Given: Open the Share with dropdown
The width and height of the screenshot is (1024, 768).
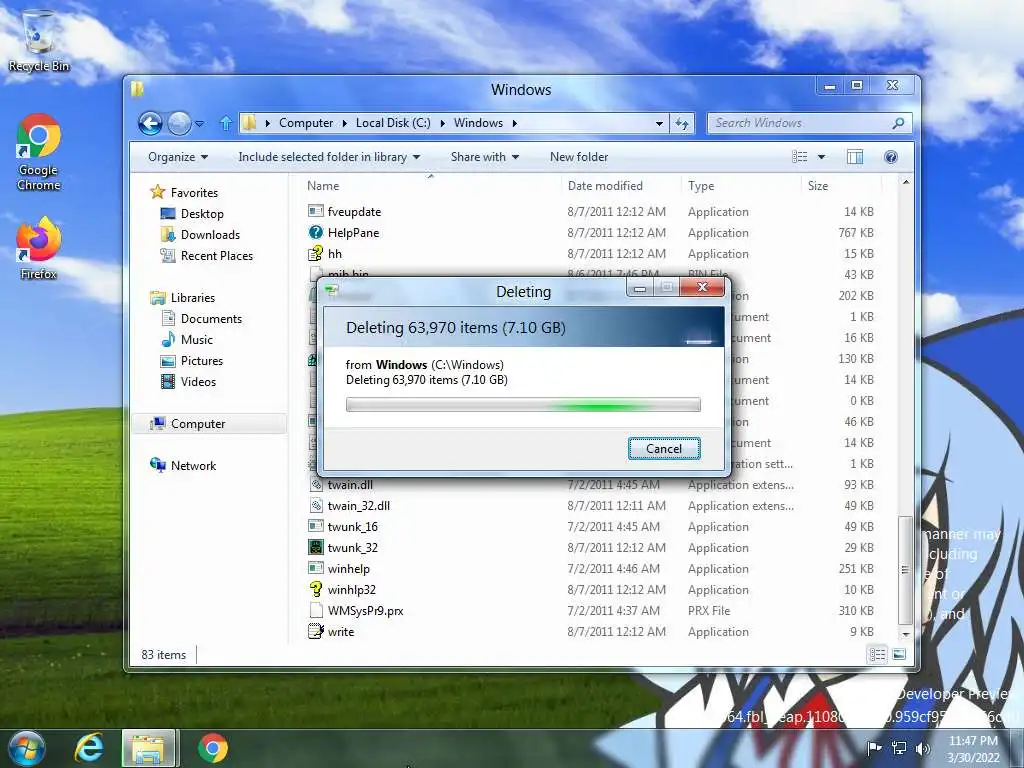Looking at the screenshot, I should tap(485, 157).
